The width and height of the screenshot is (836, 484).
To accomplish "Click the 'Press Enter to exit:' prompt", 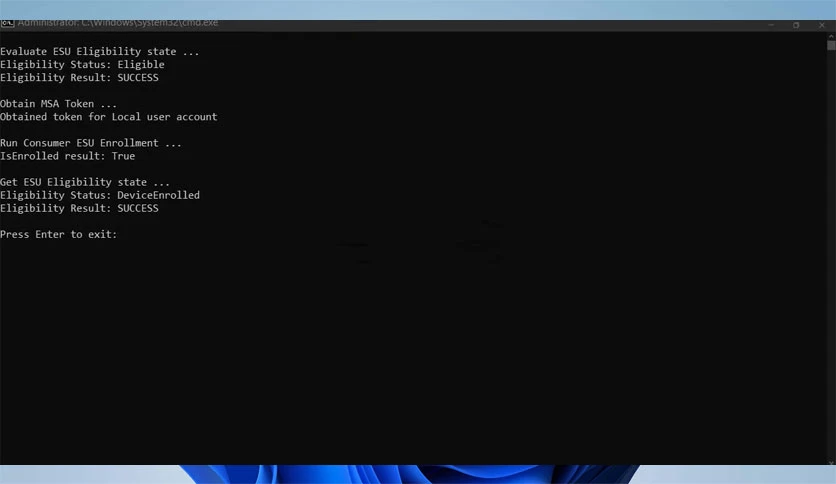I will (x=58, y=235).
